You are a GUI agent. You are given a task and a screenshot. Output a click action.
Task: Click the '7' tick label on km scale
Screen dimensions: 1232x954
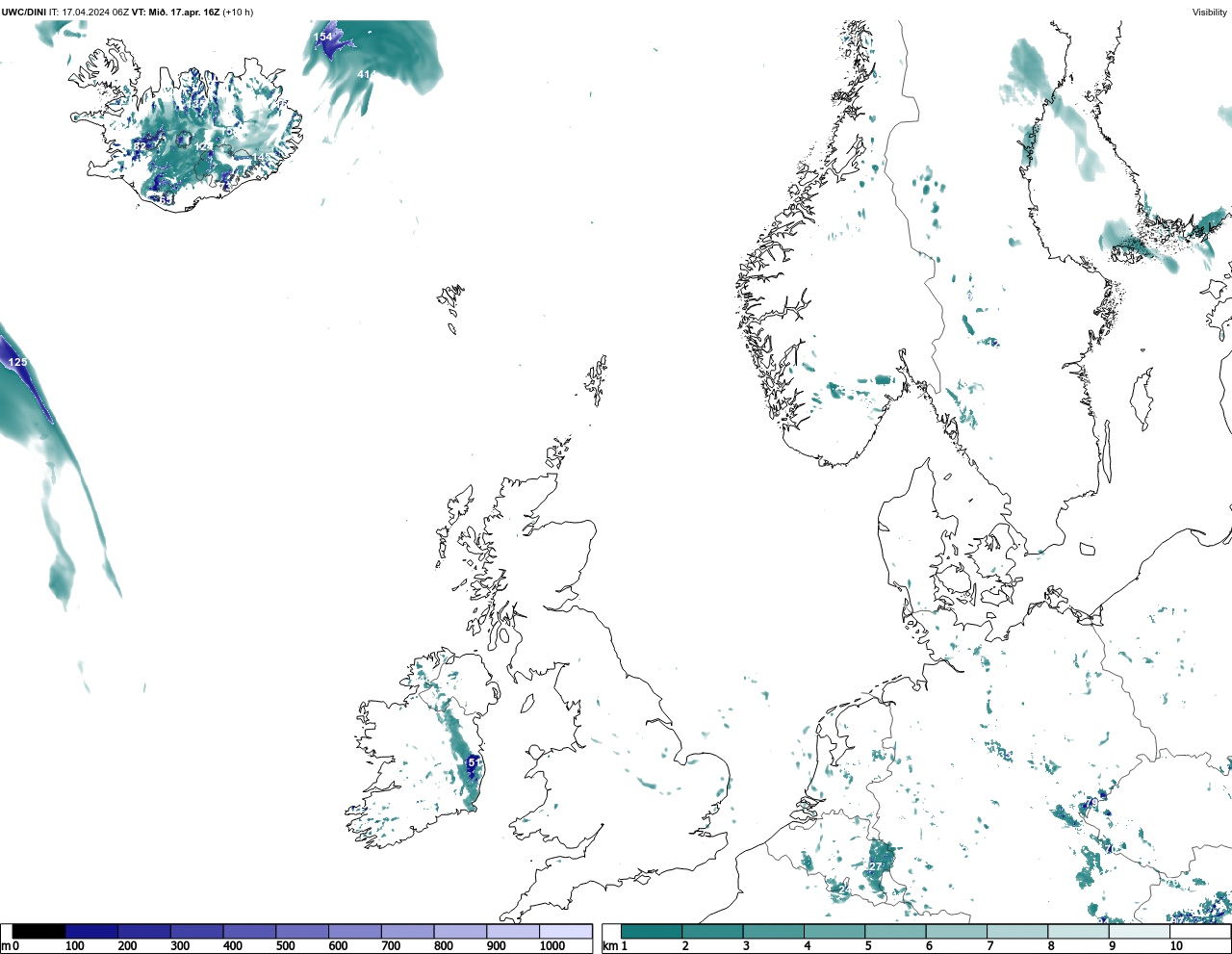click(x=990, y=947)
